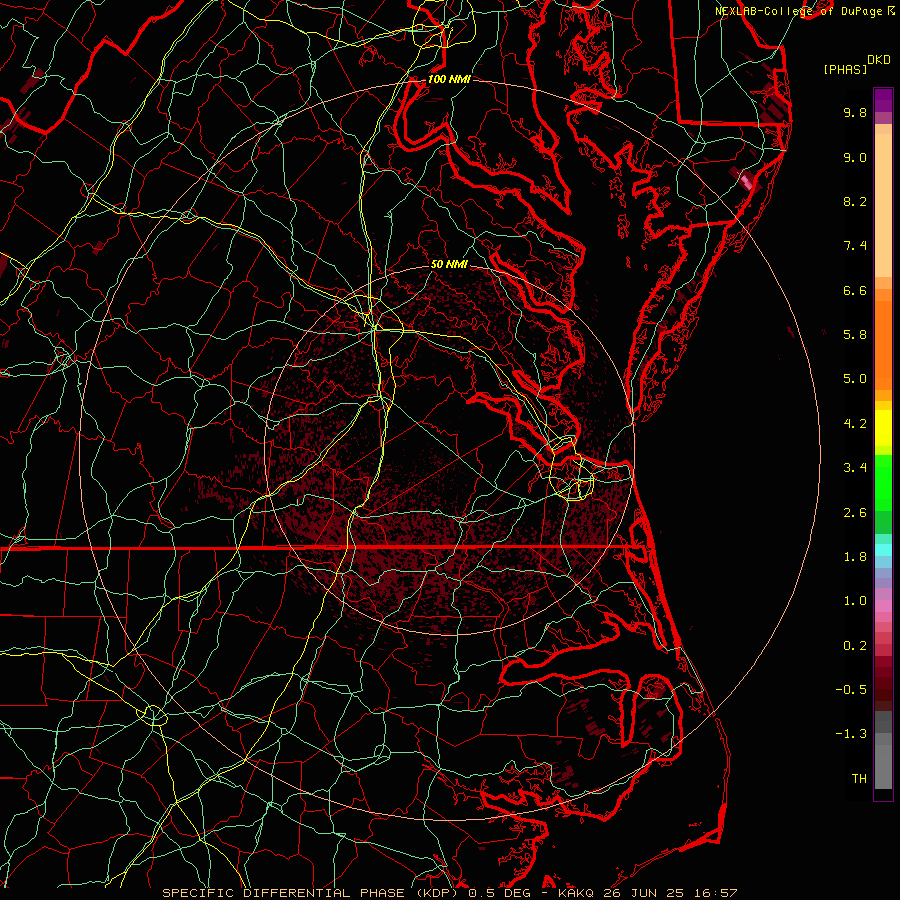Select the 6.6 scale value label
The width and height of the screenshot is (900, 900).
tap(855, 290)
